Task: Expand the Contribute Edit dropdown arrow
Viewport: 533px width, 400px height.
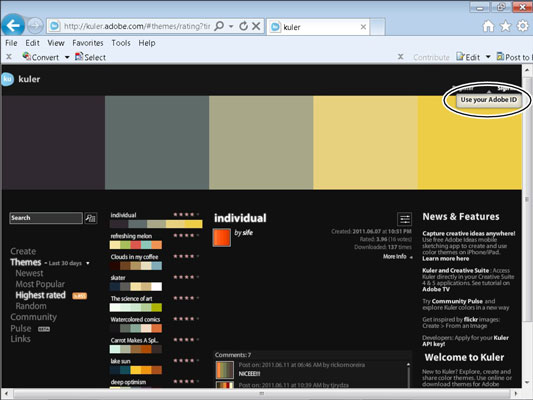Action: (488, 57)
